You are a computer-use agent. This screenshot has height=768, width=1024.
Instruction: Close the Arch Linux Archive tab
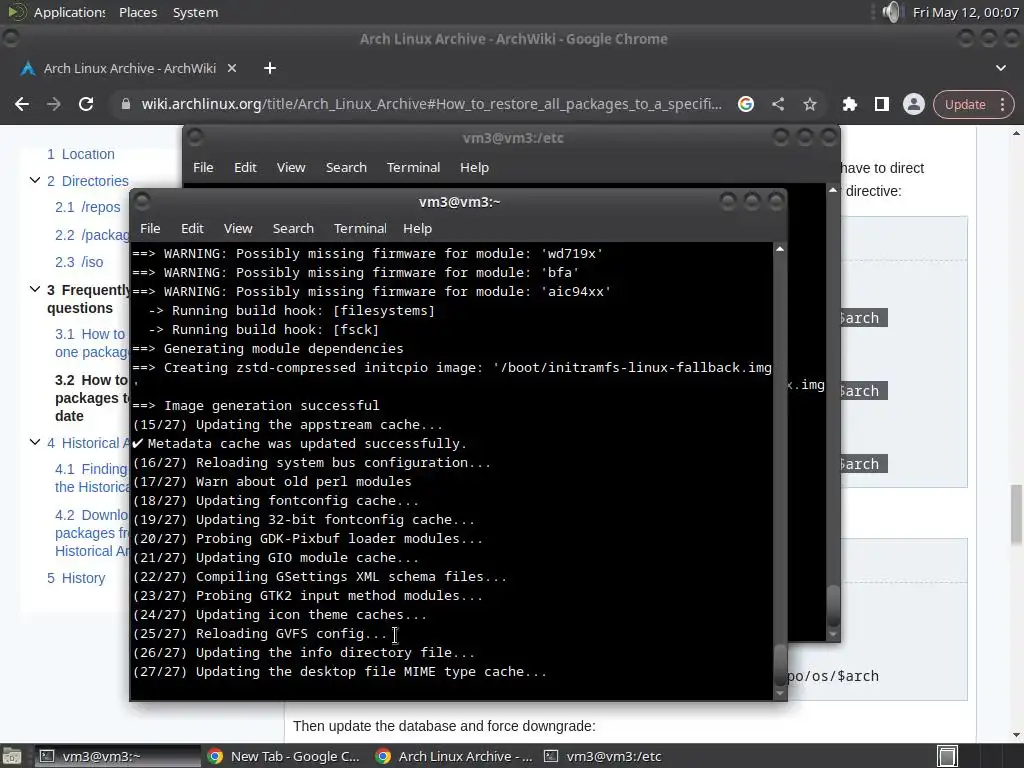[232, 68]
